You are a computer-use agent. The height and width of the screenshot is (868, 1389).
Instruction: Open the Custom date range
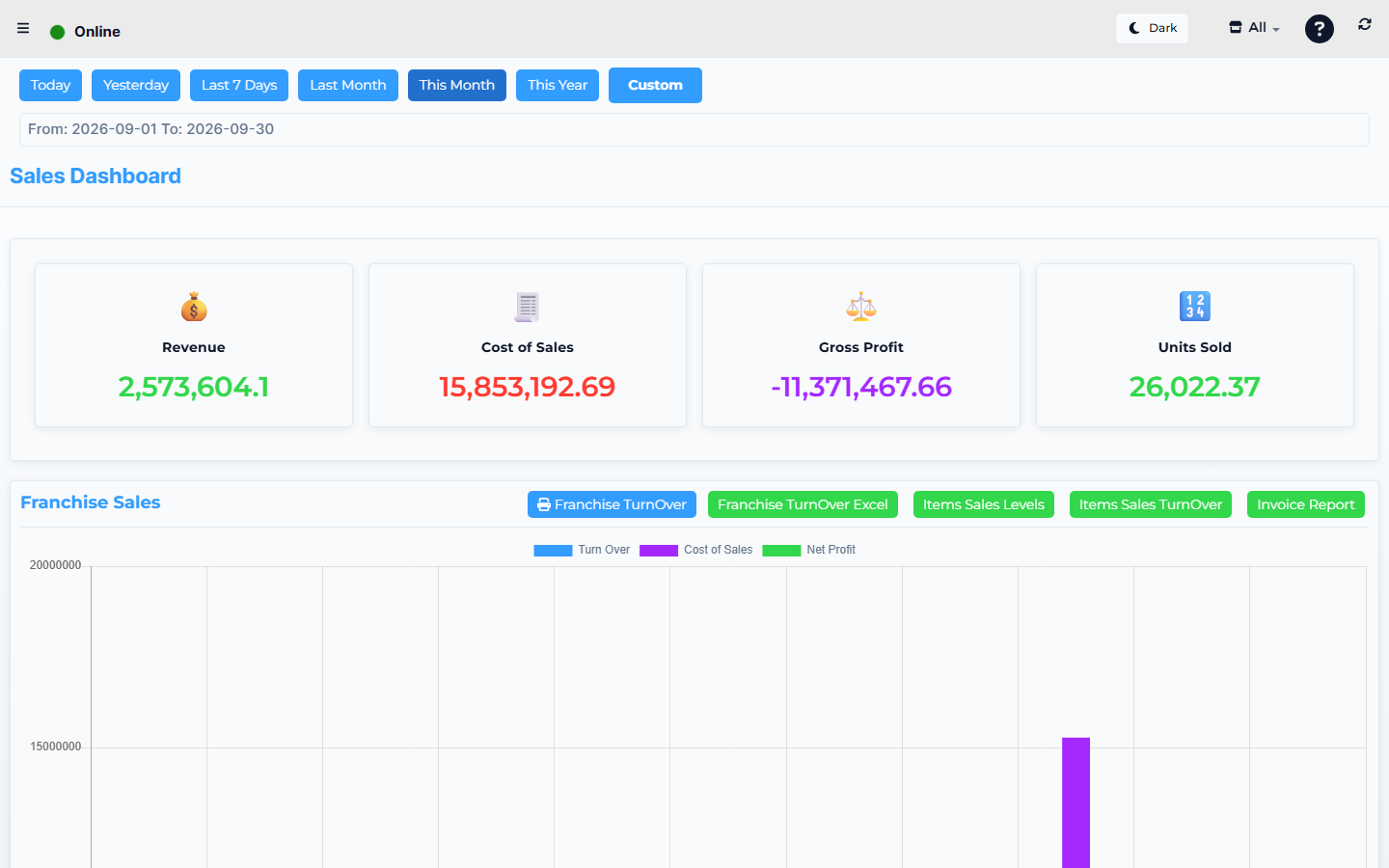click(x=655, y=85)
